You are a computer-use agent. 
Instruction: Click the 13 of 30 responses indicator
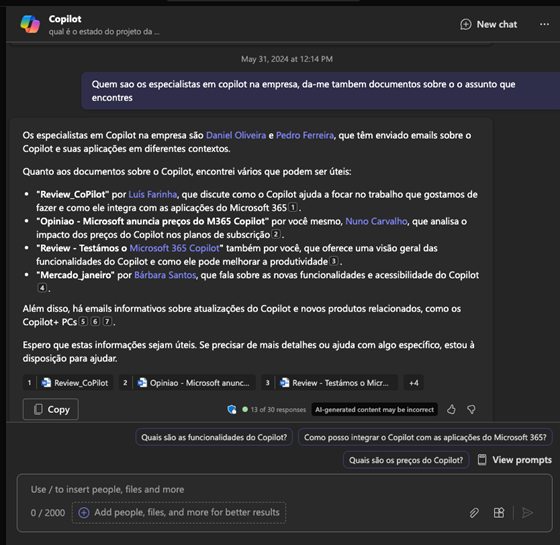(274, 410)
